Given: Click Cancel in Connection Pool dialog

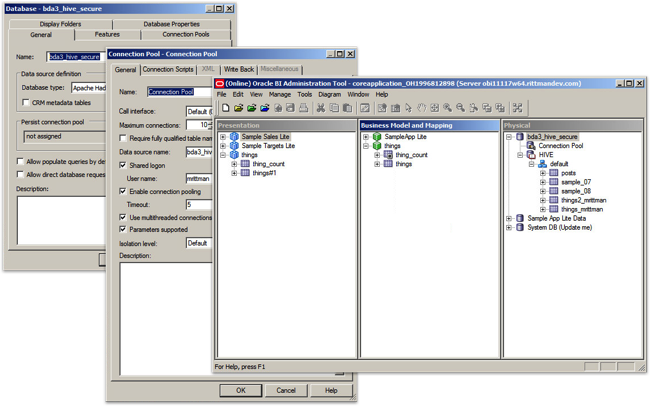Looking at the screenshot, I should (x=286, y=390).
